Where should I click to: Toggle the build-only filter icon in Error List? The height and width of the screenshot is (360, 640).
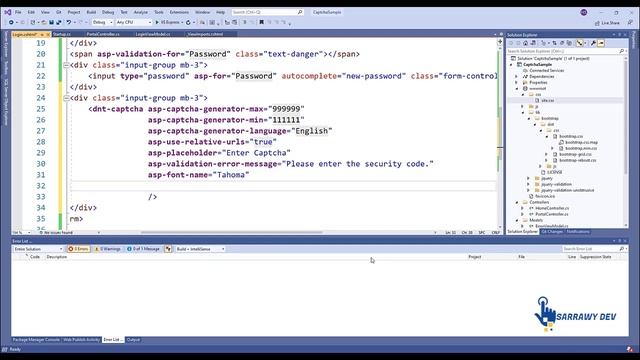(168, 249)
